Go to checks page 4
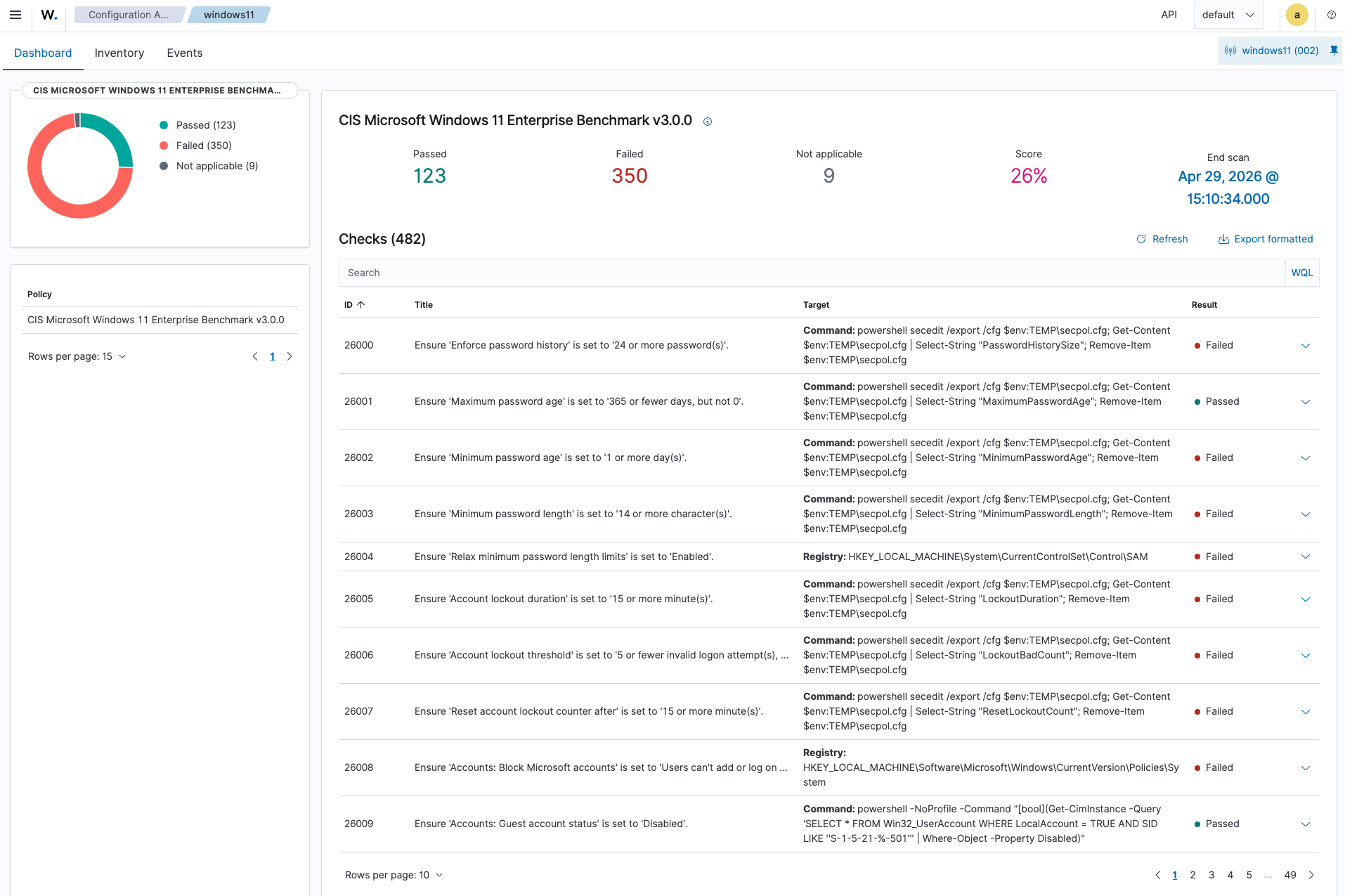The height and width of the screenshot is (896, 1345). (1230, 875)
